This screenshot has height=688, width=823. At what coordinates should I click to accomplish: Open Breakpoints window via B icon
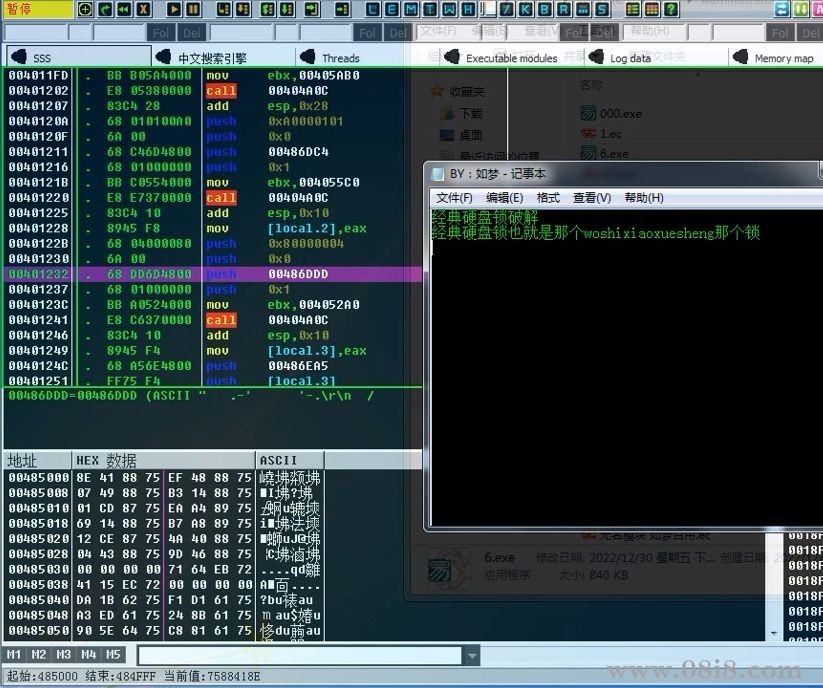tap(545, 9)
